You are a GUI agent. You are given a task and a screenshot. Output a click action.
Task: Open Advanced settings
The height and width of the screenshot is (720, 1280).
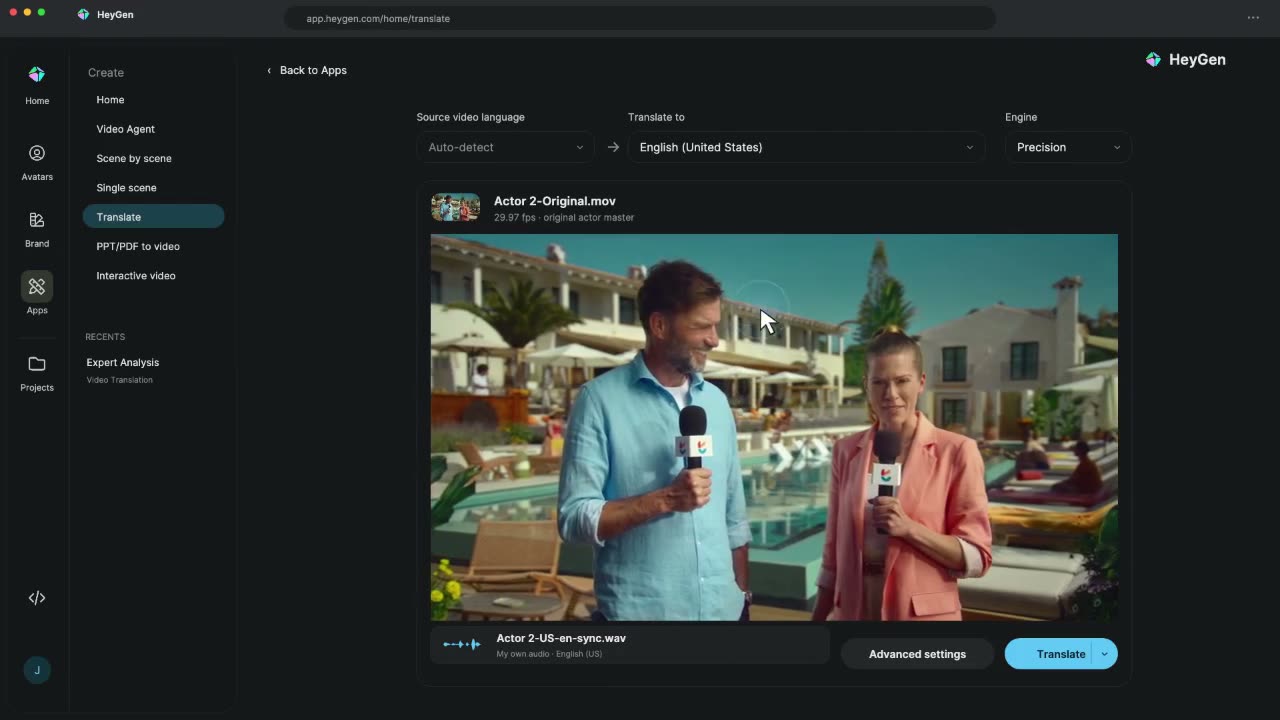917,654
